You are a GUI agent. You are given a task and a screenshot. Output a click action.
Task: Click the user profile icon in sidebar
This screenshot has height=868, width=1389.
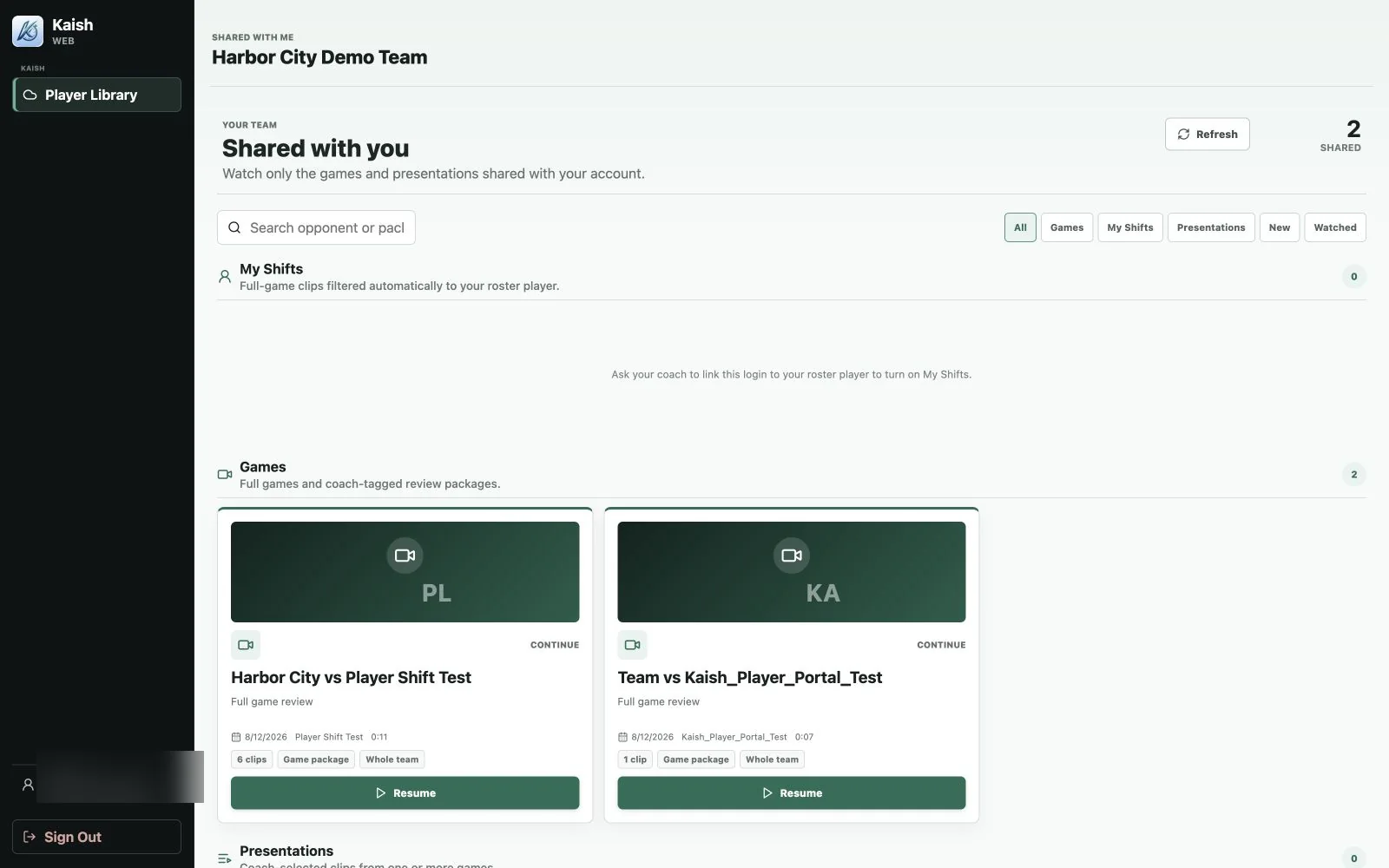[x=28, y=785]
